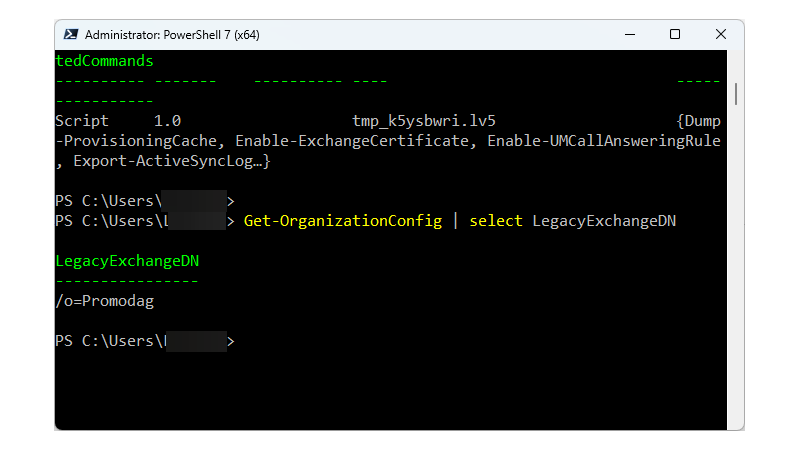
Task: Click the 1.0 version number
Action: (168, 121)
